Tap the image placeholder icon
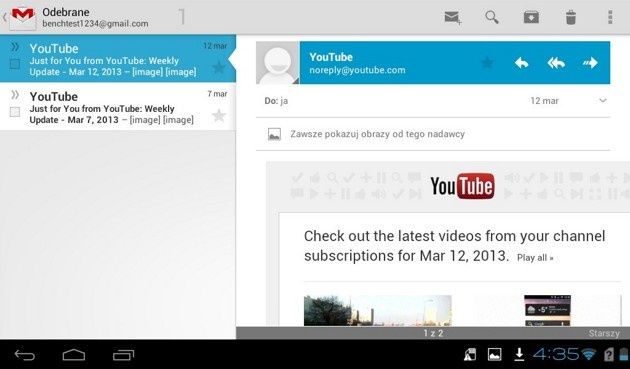The height and width of the screenshot is (369, 630). pos(274,134)
